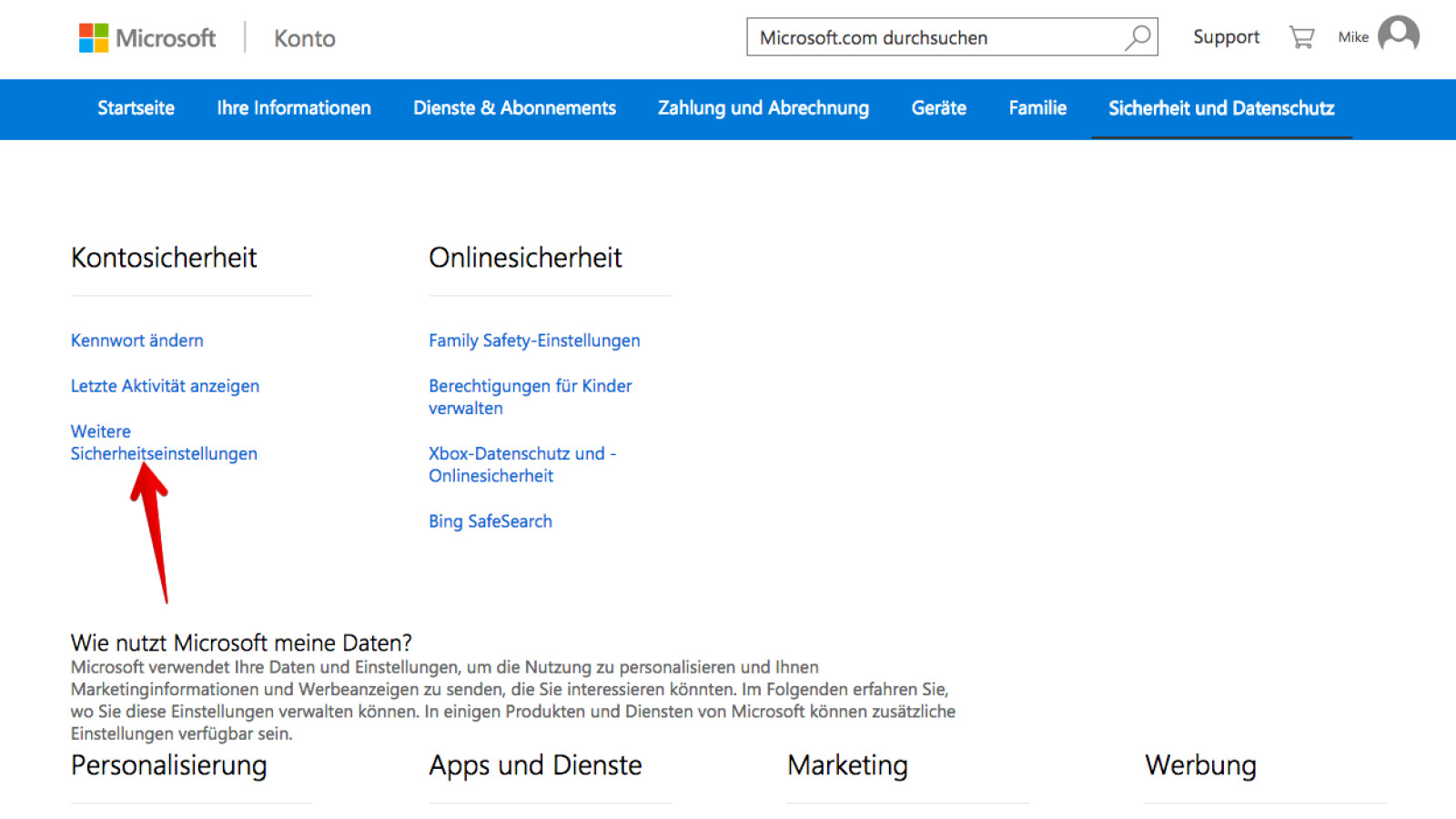This screenshot has width=1456, height=819.
Task: Switch to Dienste & Abonnements tab
Action: point(514,108)
